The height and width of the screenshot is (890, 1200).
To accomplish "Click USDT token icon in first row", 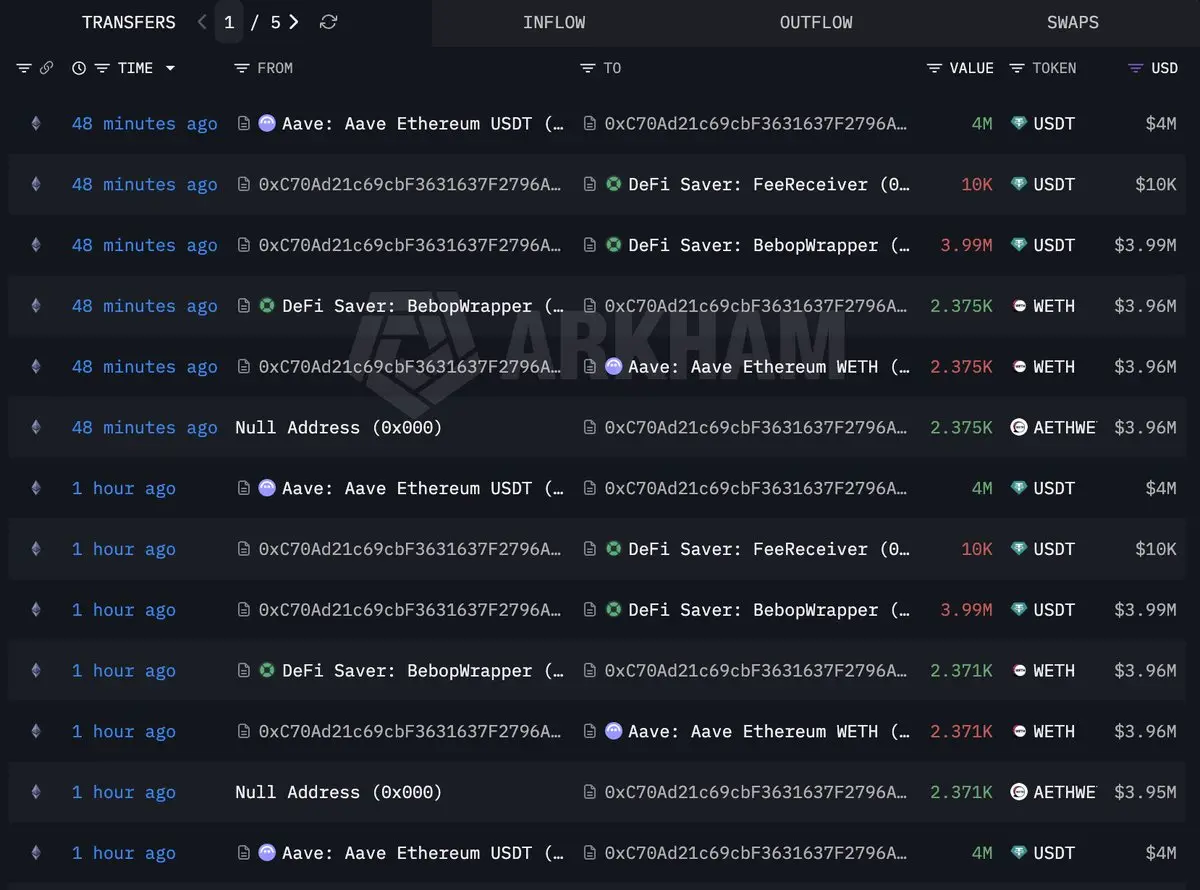I will coord(1019,124).
